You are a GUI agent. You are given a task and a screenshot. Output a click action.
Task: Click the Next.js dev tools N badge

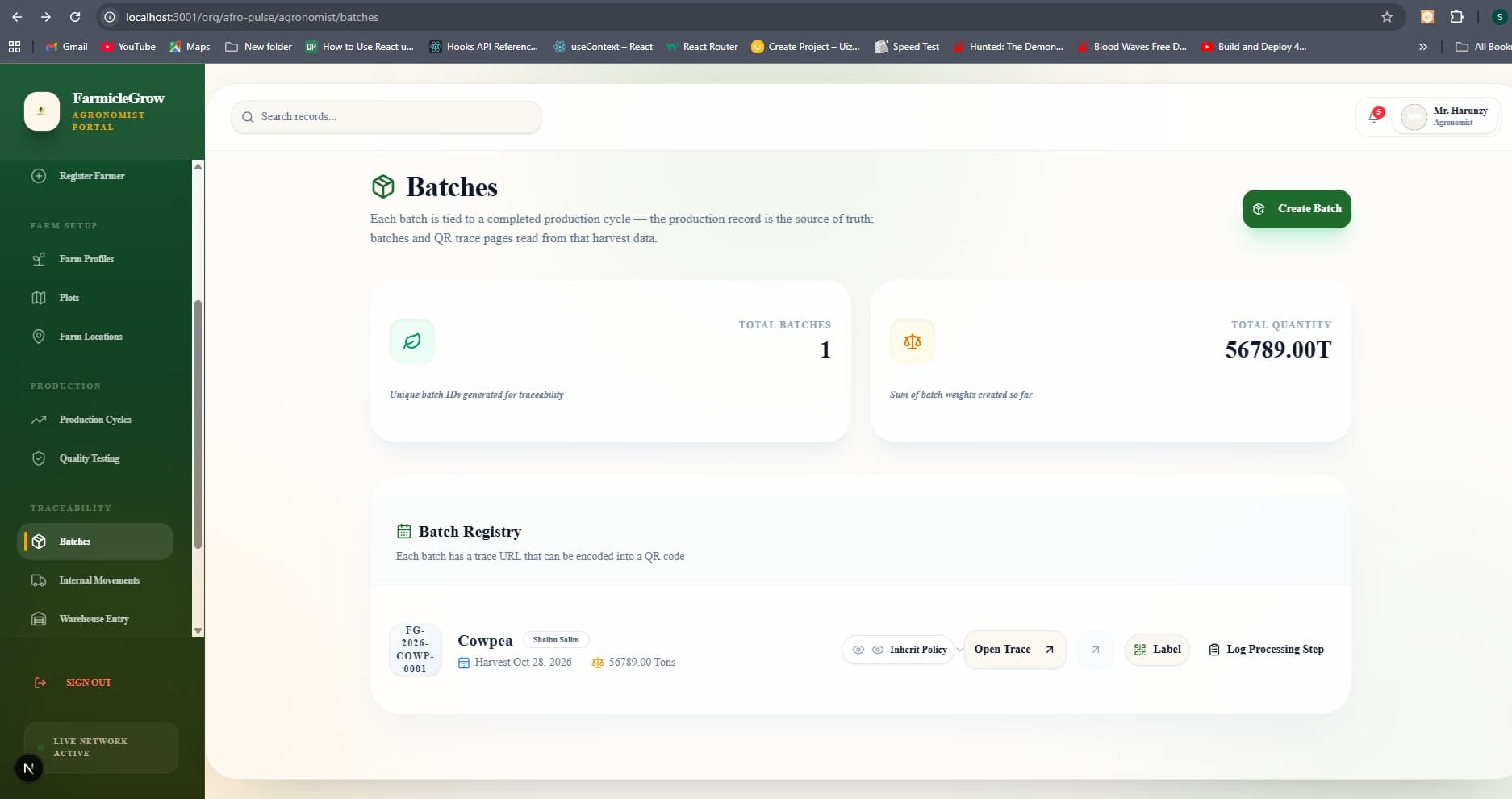pos(28,769)
